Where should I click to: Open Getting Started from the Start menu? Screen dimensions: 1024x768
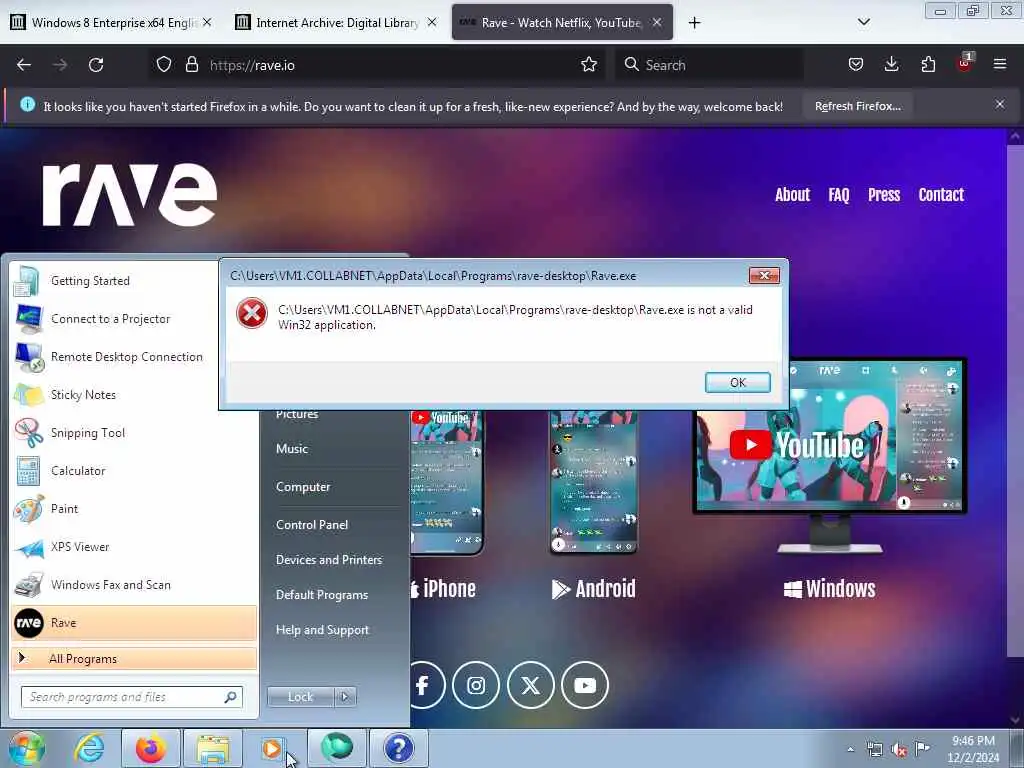pyautogui.click(x=134, y=281)
